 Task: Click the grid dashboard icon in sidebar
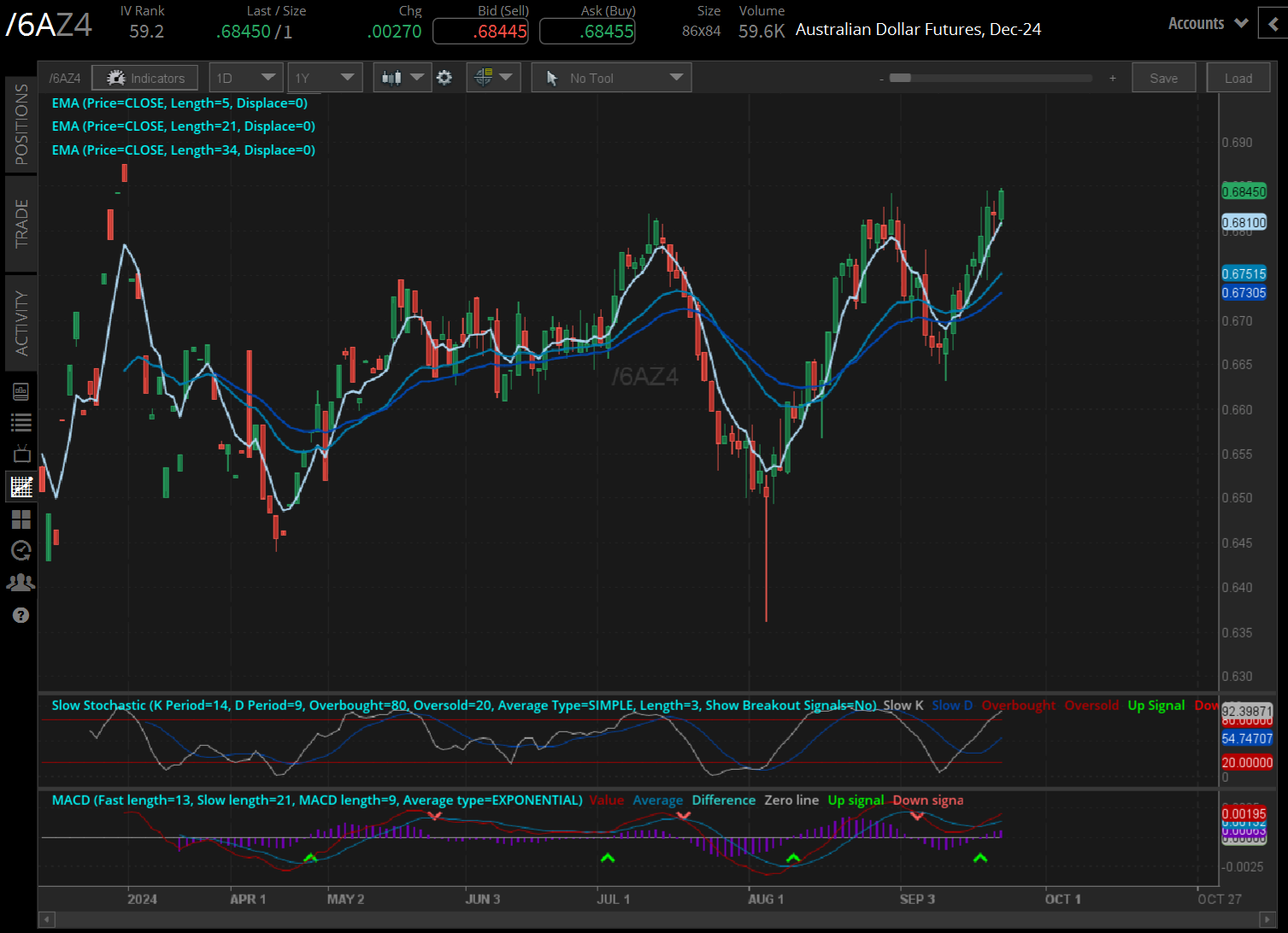[21, 519]
